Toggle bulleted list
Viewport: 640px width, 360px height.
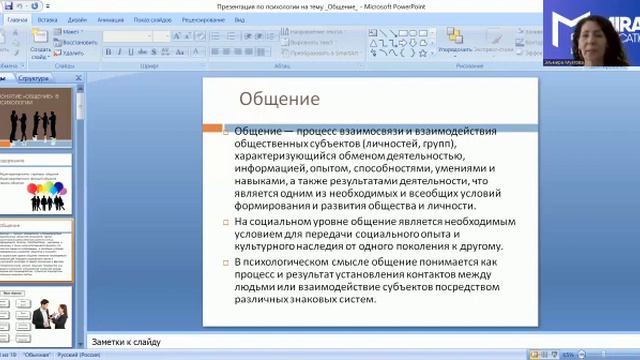click(x=216, y=36)
